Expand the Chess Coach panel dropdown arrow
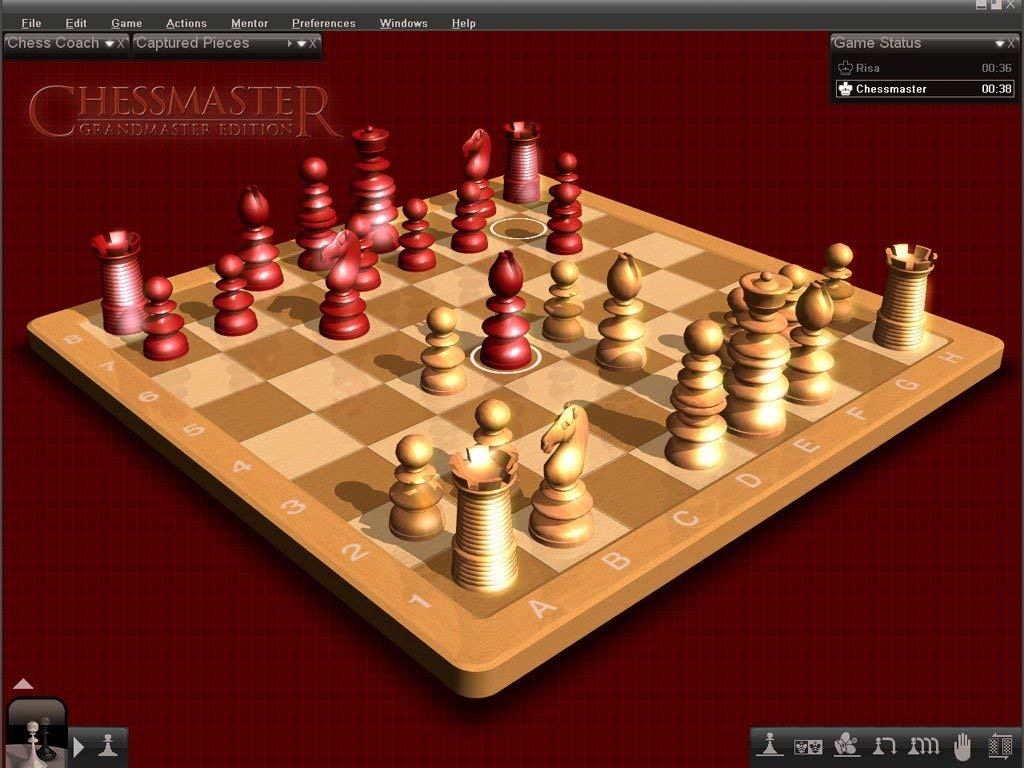This screenshot has height=768, width=1024. [x=109, y=44]
